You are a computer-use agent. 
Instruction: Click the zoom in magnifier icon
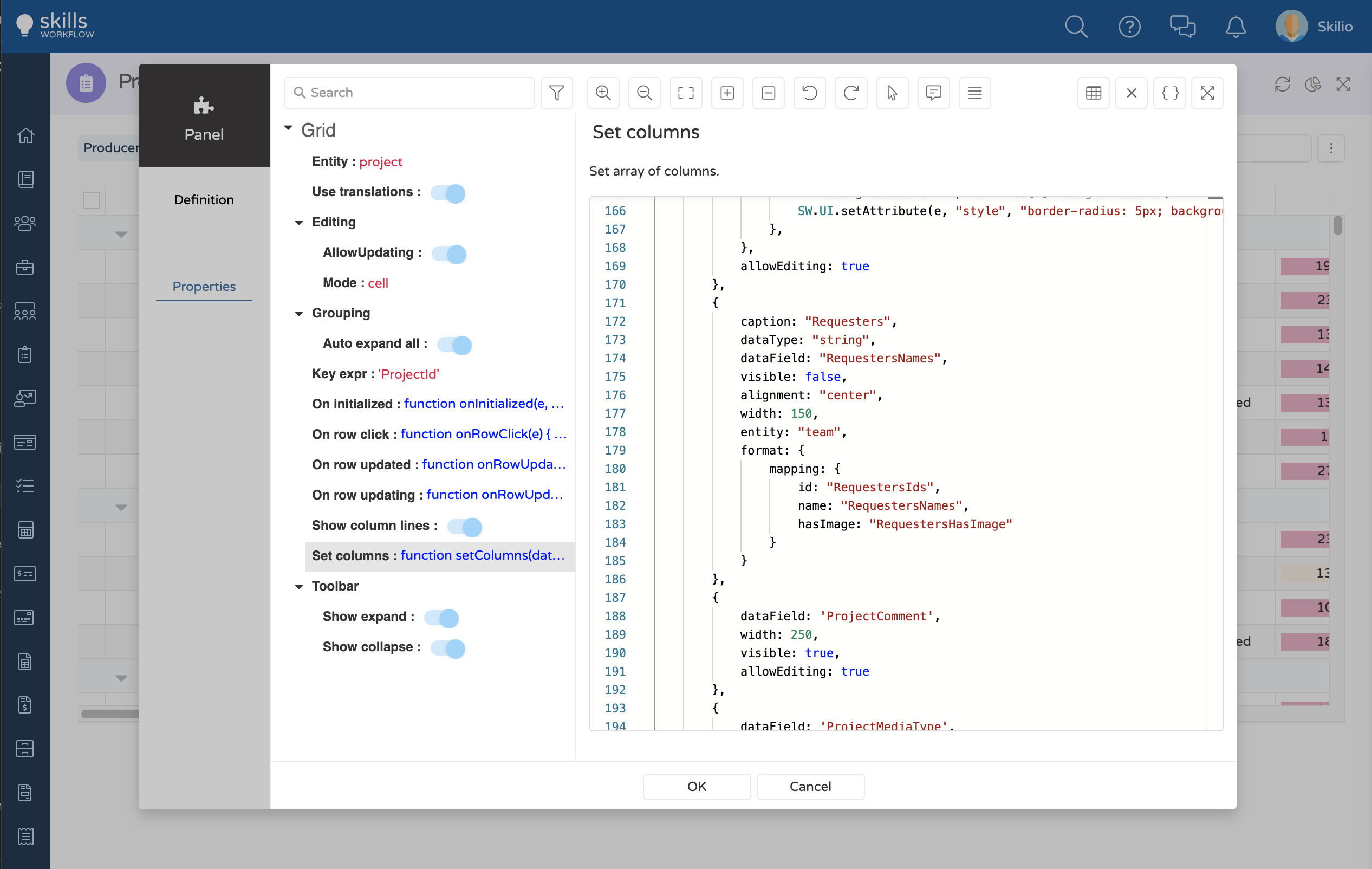[x=603, y=93]
